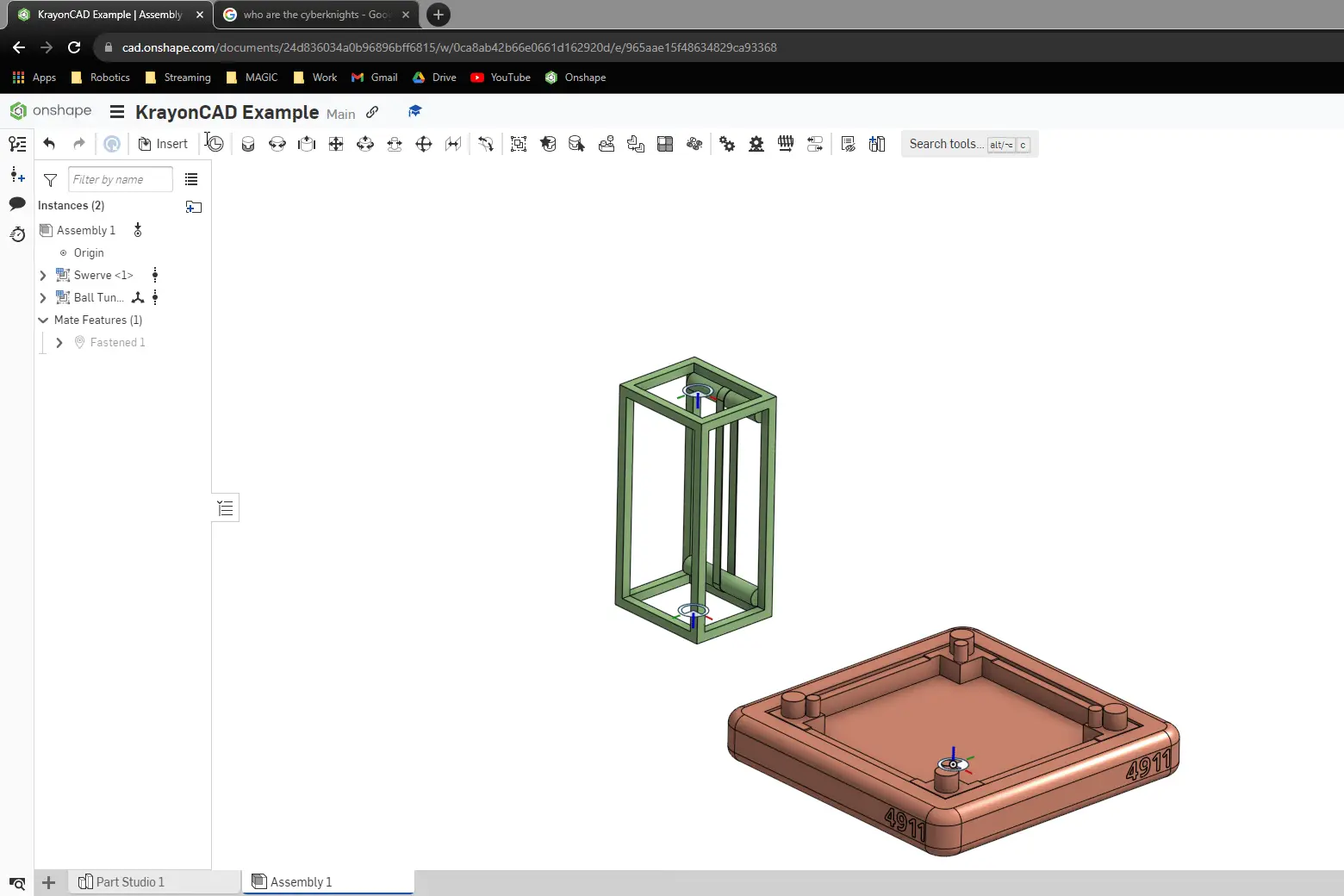Expand the Ball Tunnel instance
1344x896 pixels.
click(x=42, y=297)
